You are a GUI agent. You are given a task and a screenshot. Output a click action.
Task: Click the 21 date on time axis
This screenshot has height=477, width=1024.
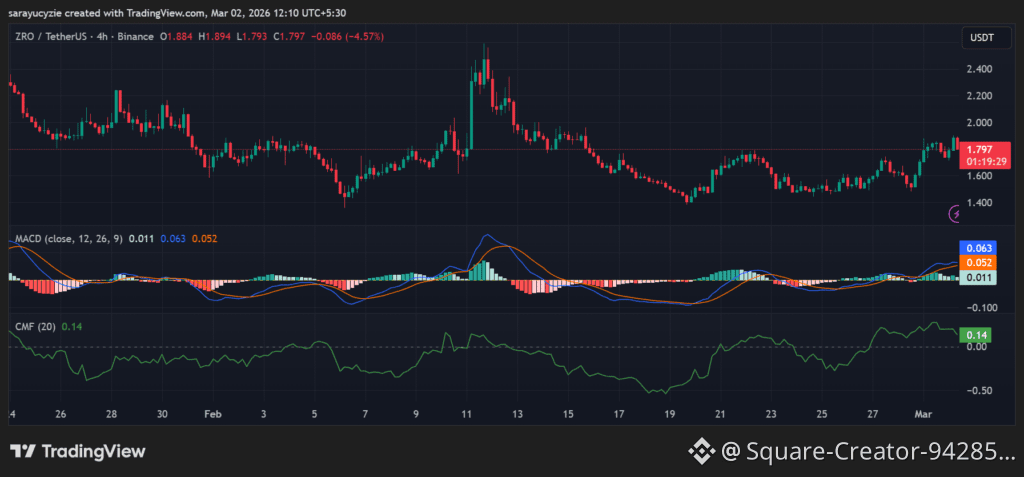[720, 414]
